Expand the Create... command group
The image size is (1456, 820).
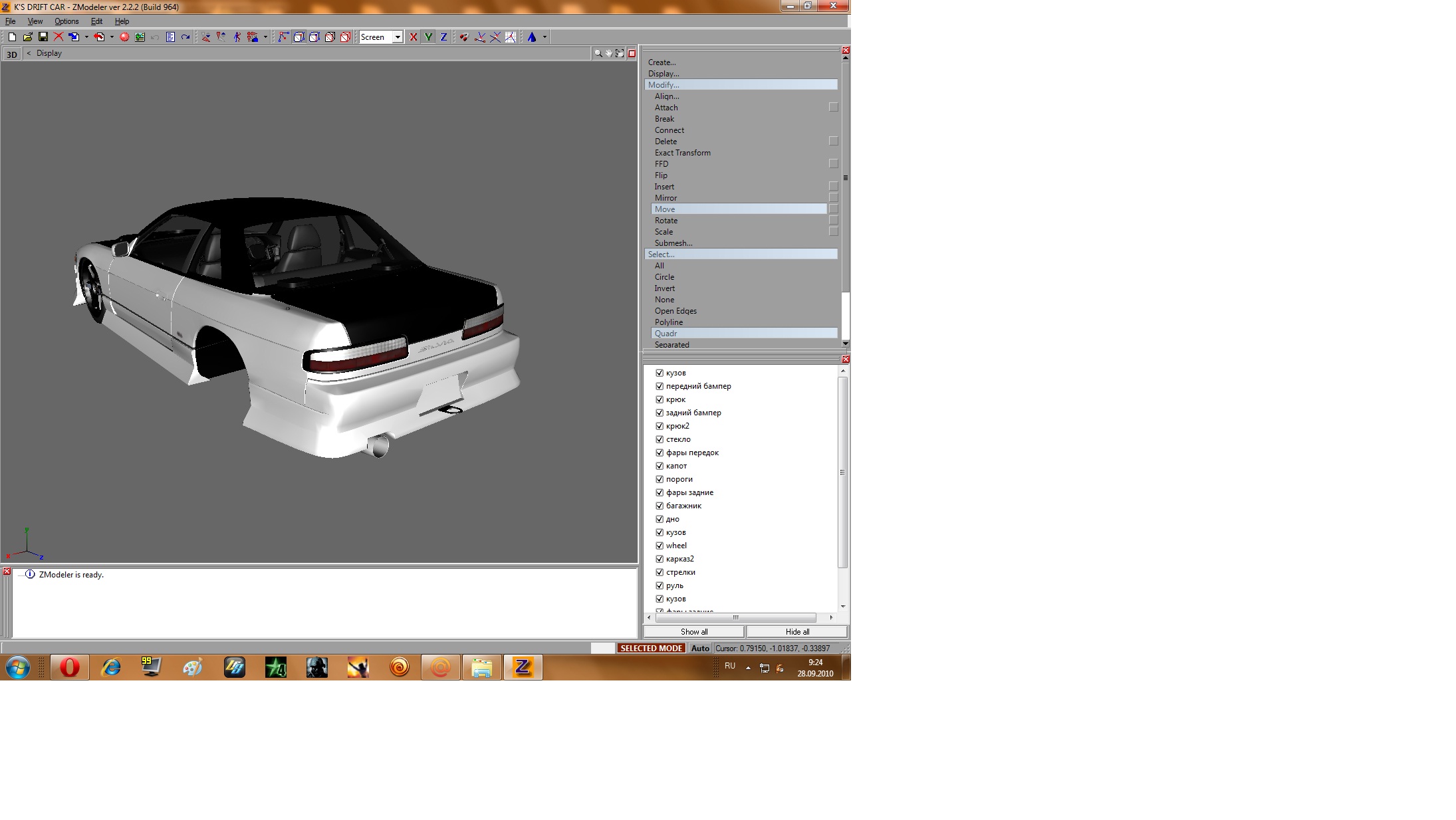click(662, 62)
